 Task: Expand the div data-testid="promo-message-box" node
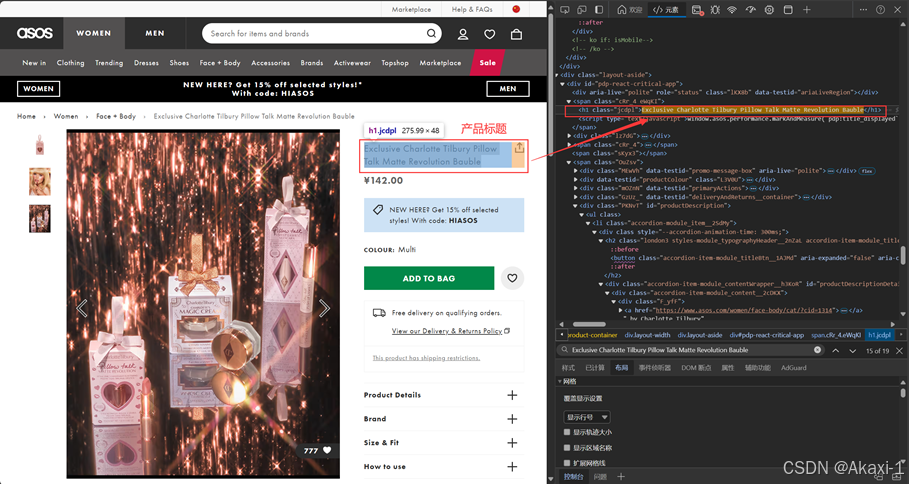(575, 171)
